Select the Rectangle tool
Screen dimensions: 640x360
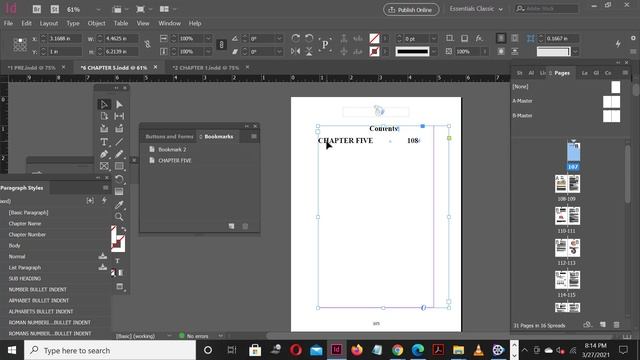pos(119,166)
